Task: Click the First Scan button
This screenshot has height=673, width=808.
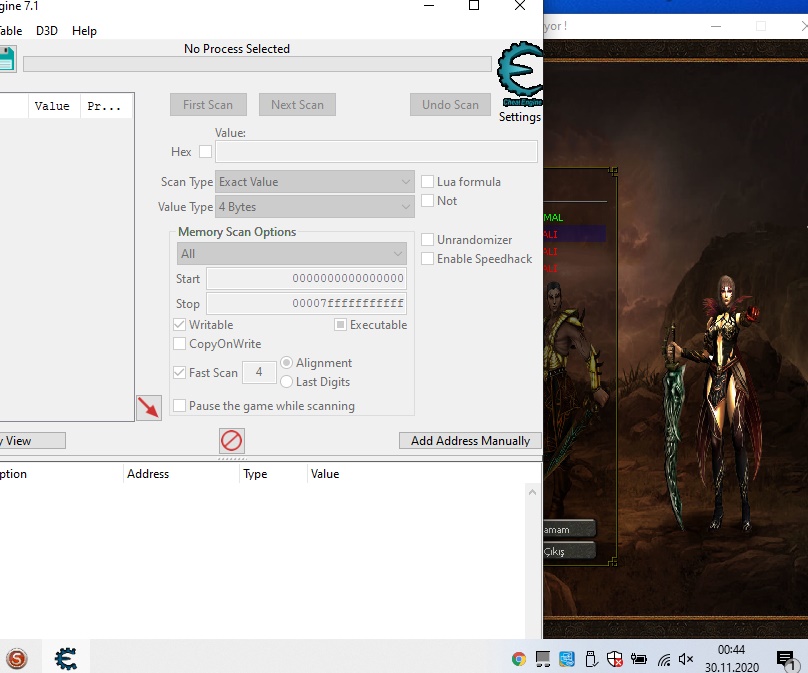Action: pos(208,105)
